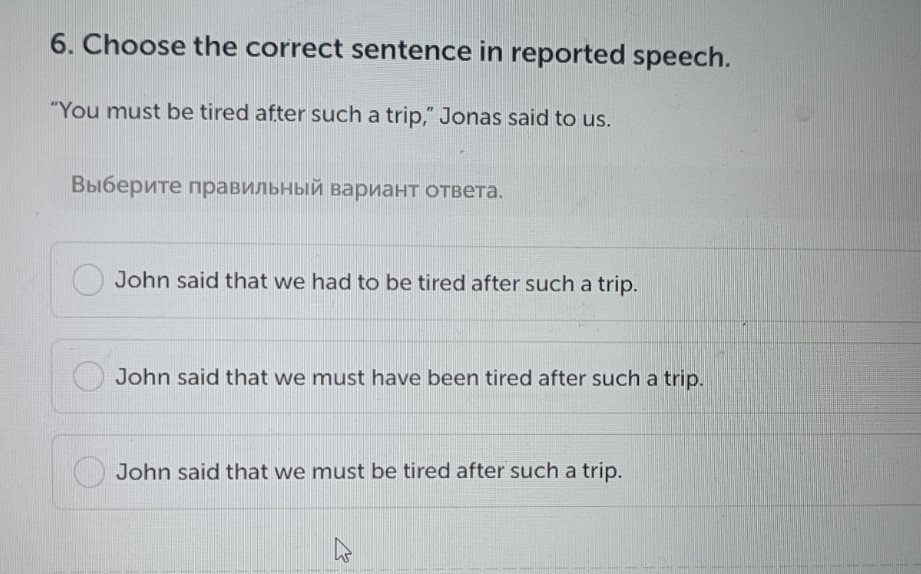The image size is (921, 574).
Task: Click "John" in the second answer option
Action: tap(139, 379)
